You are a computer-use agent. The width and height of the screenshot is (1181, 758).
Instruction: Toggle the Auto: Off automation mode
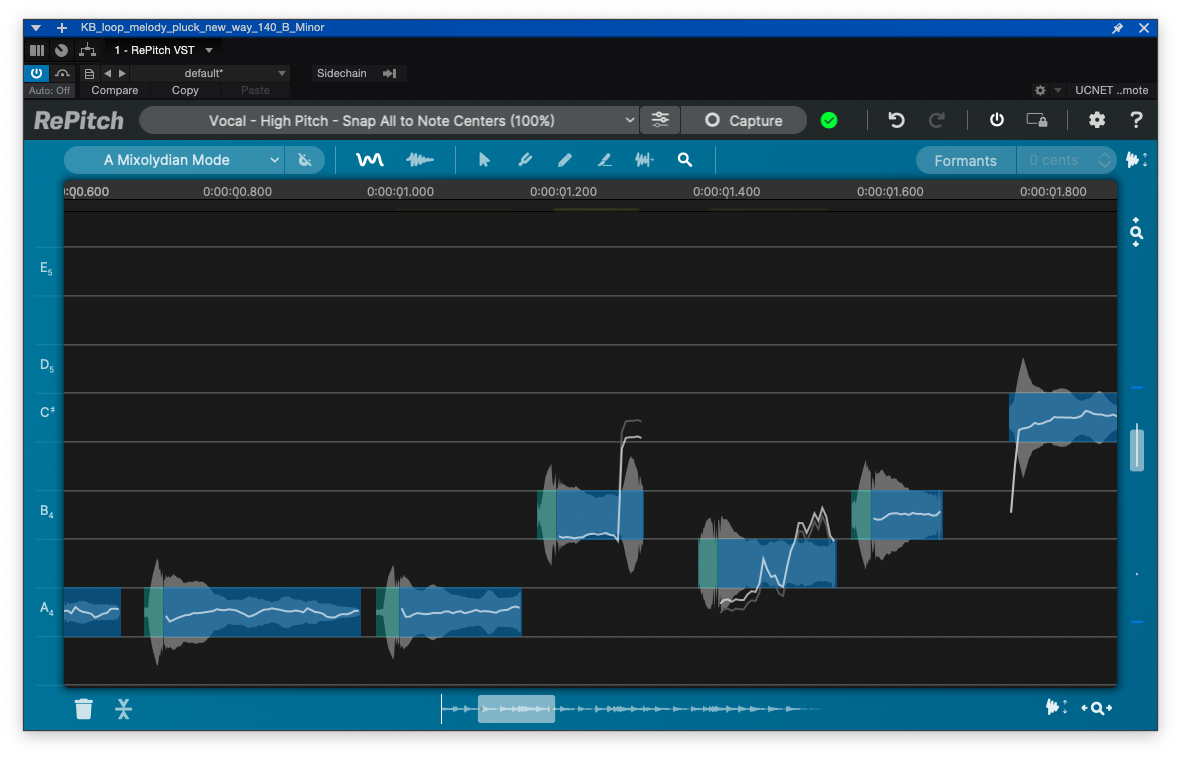[x=50, y=90]
